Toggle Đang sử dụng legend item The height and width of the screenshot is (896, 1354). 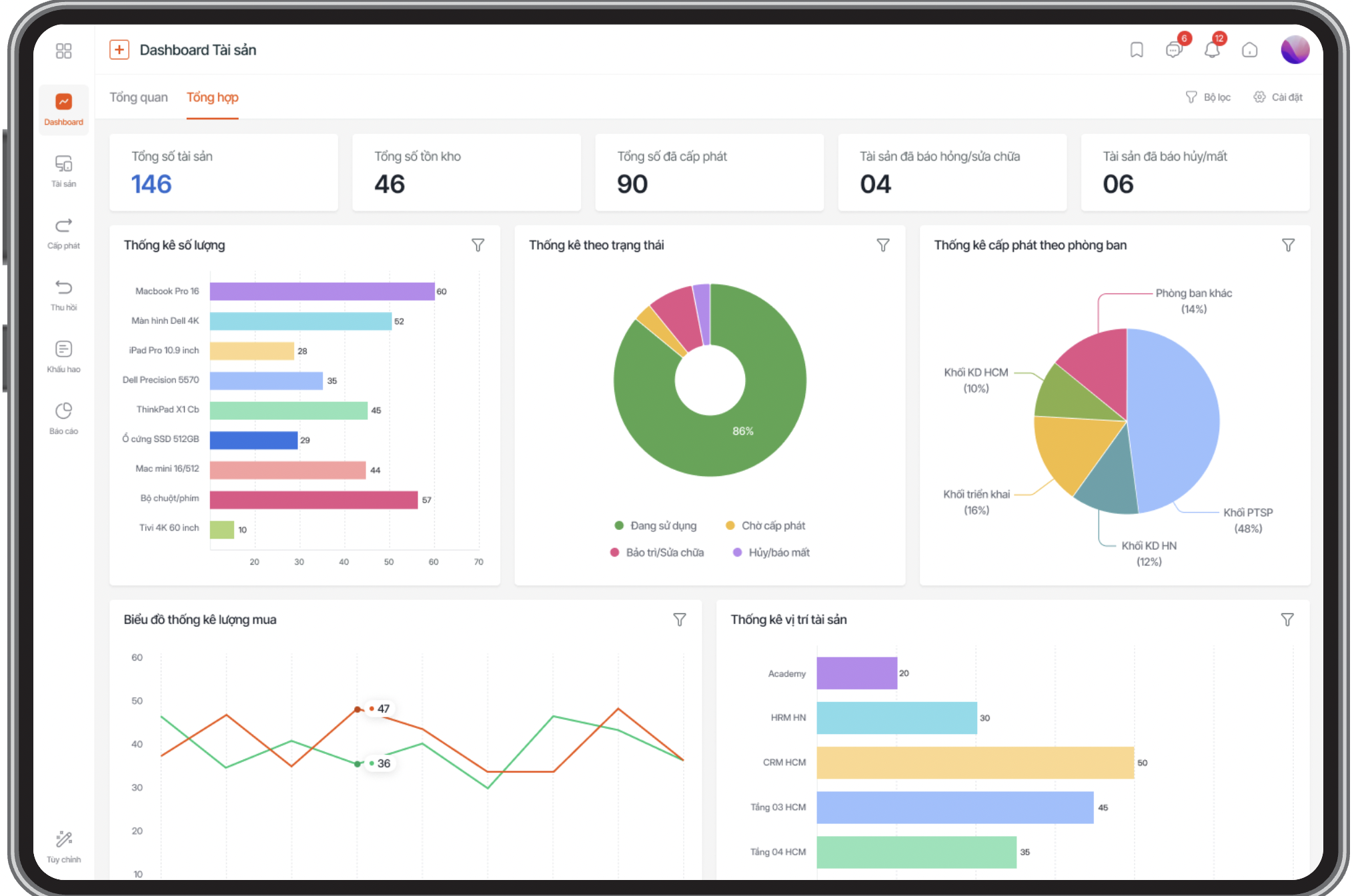click(655, 525)
